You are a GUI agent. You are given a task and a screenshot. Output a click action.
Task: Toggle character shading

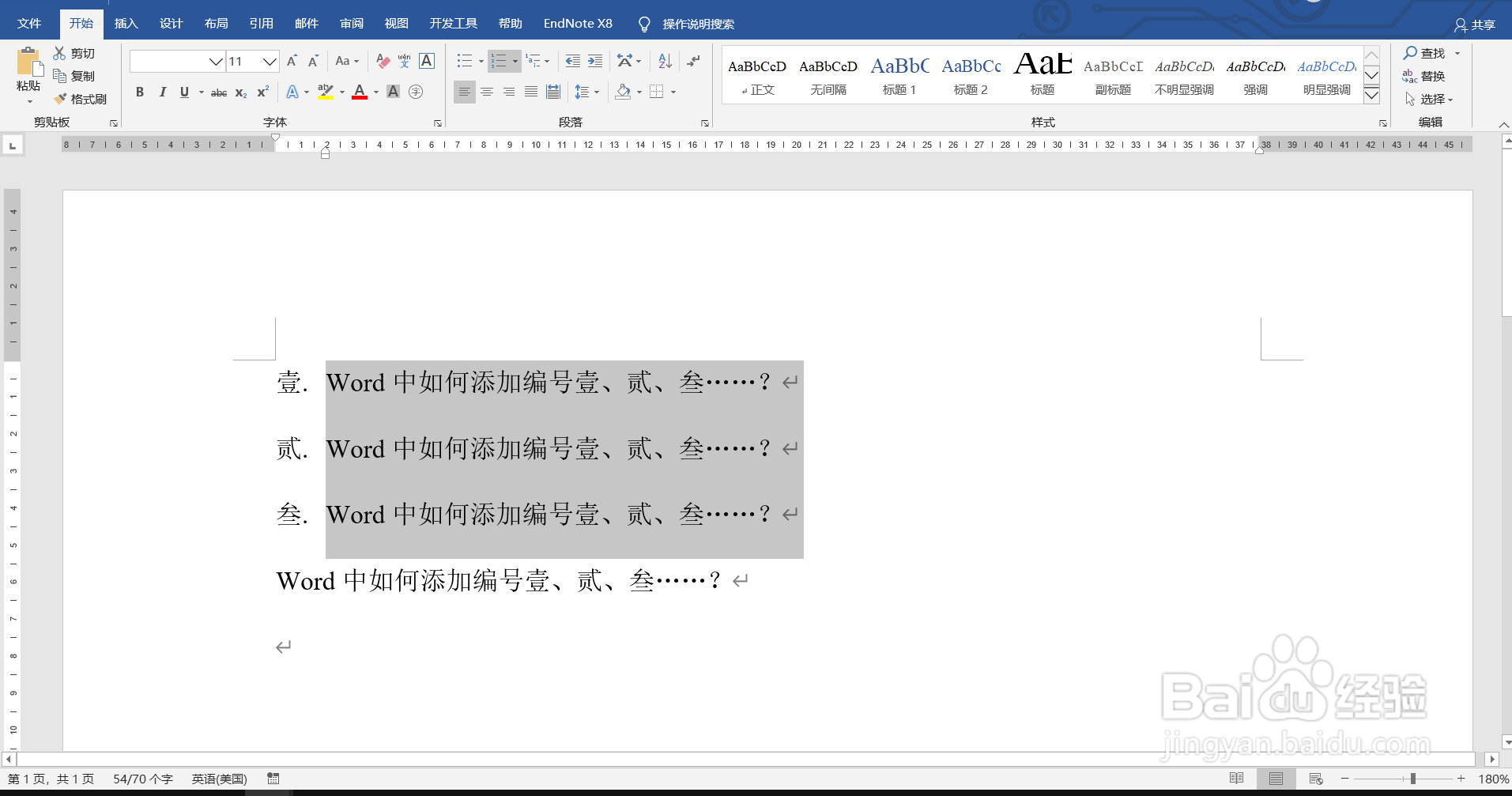393,92
